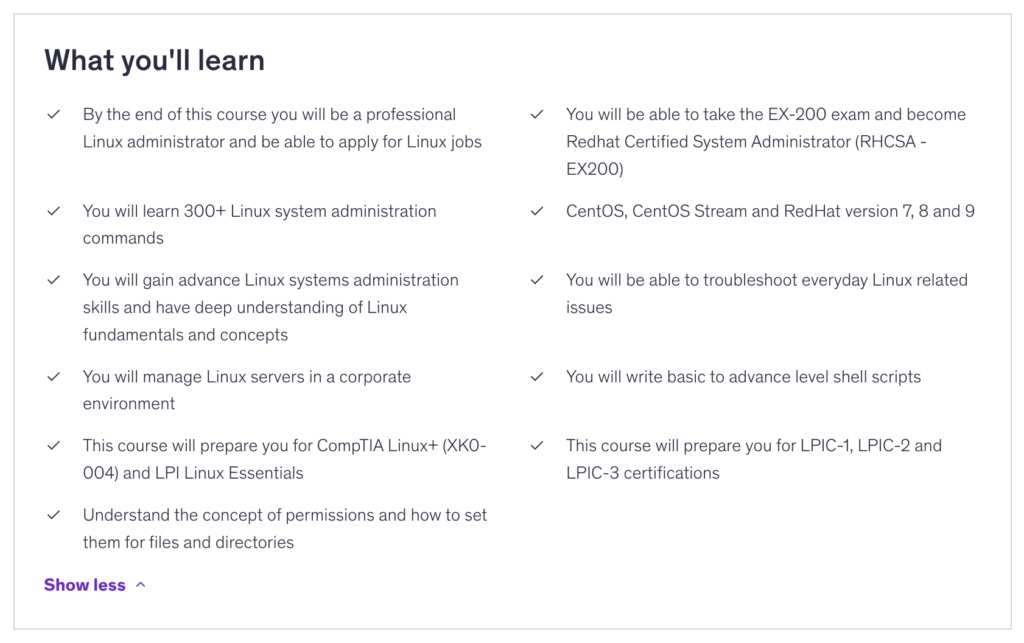This screenshot has height=643, width=1024.
Task: Collapse list with Show less link
Action: click(x=85, y=585)
